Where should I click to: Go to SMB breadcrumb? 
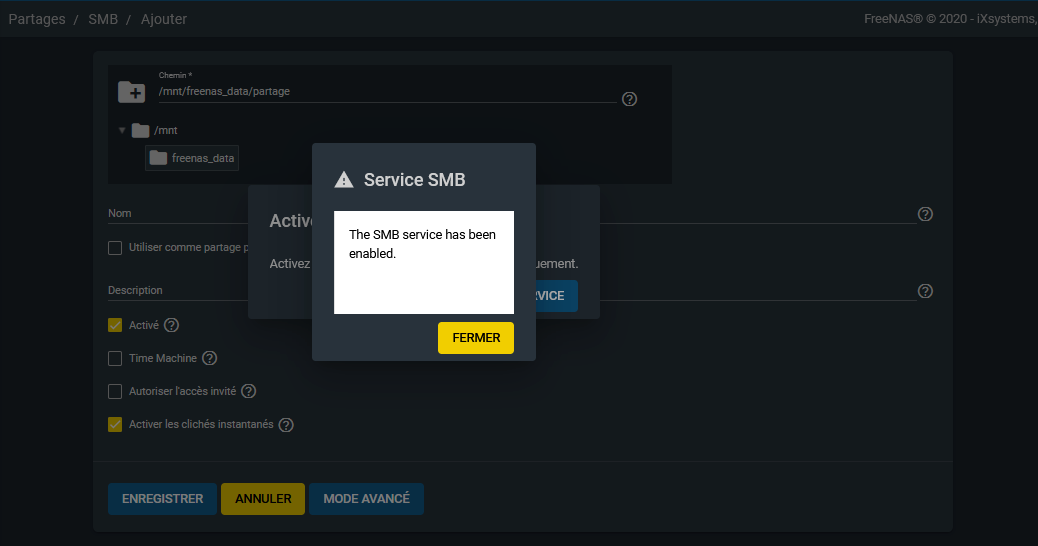pyautogui.click(x=103, y=19)
